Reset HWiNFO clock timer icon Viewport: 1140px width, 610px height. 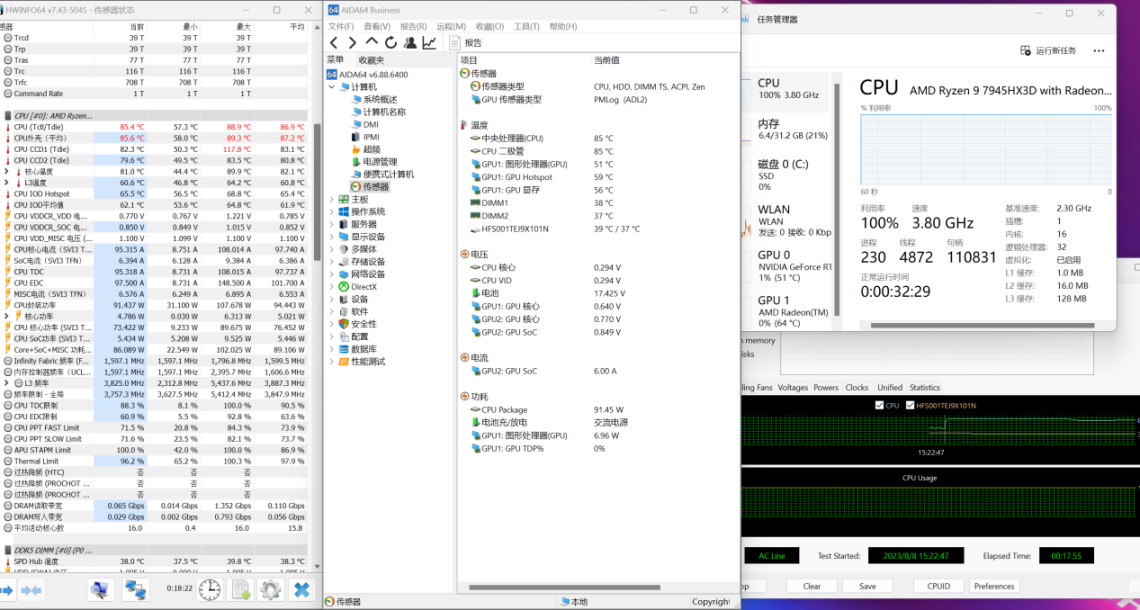(210, 590)
